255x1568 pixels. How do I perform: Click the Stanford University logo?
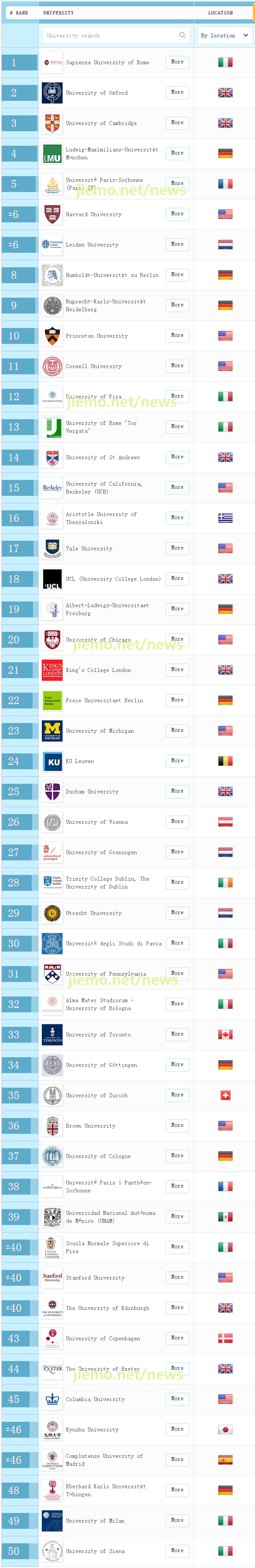(x=52, y=1278)
